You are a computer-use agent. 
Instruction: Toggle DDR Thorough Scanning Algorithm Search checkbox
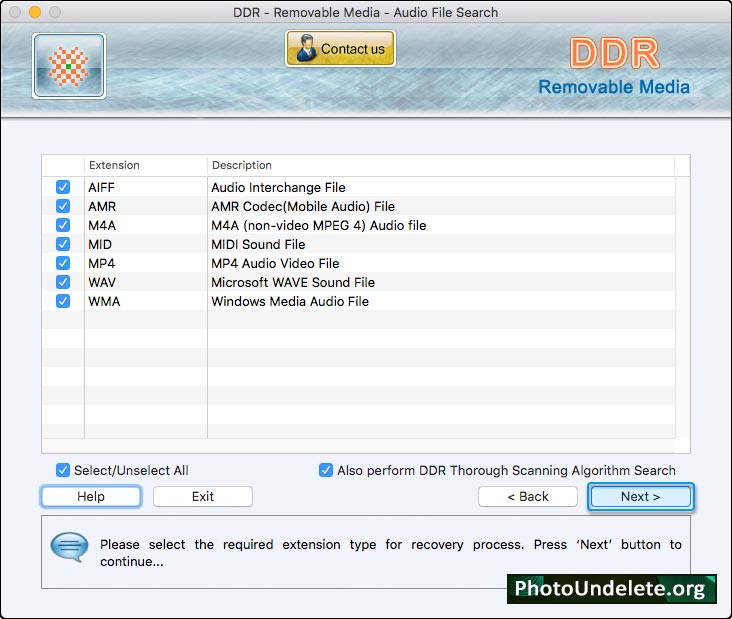(326, 470)
